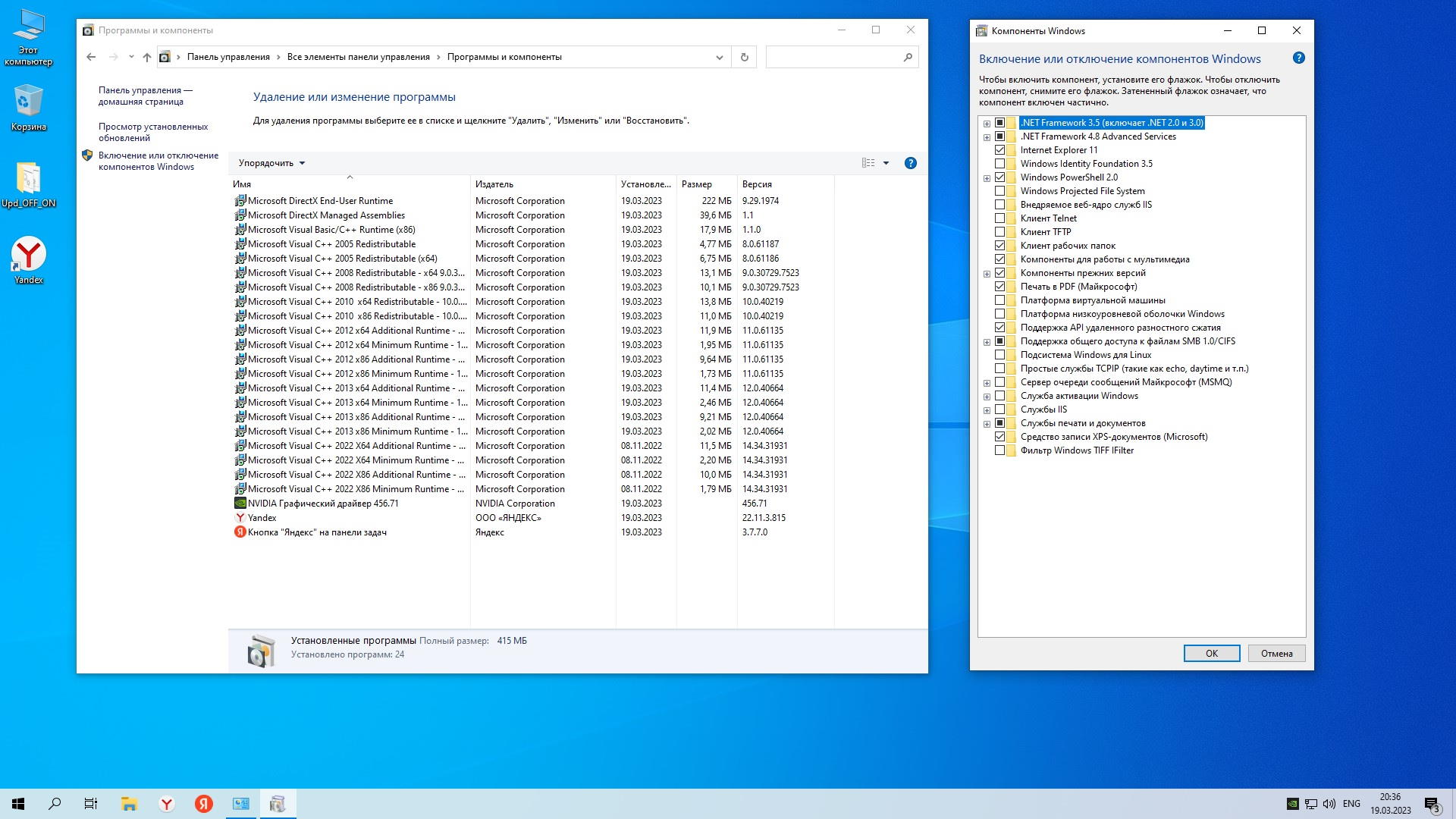Expand .NET Framework 3.5 tree node
This screenshot has width=1456, height=819.
tap(987, 124)
